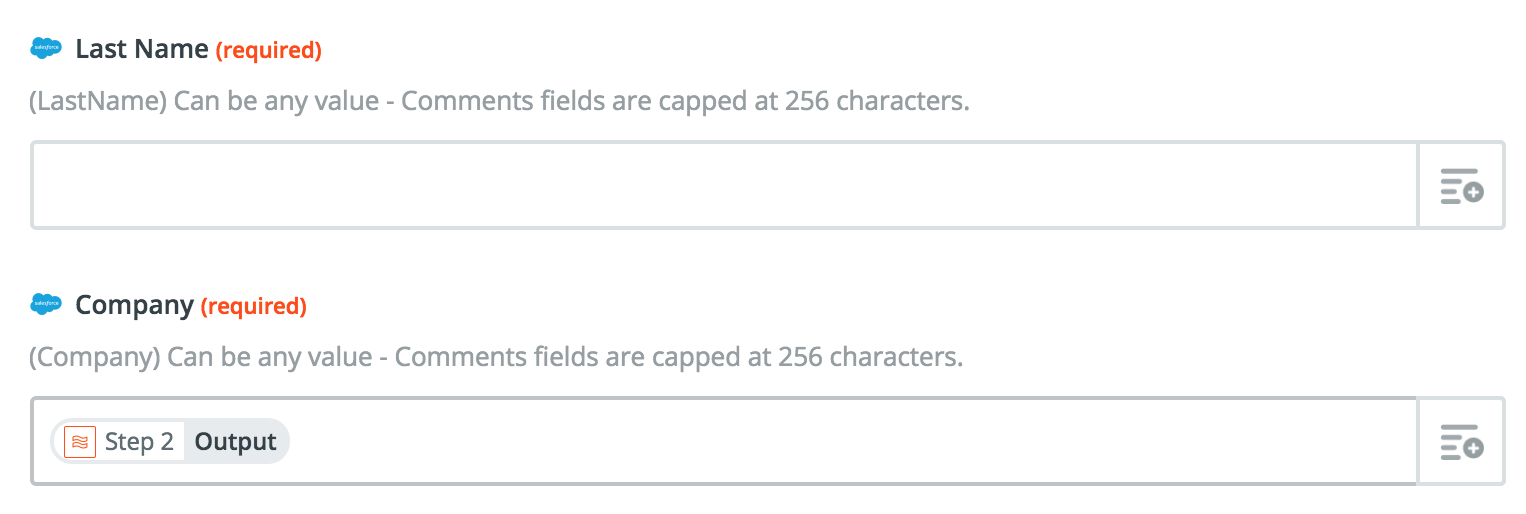Open insert-field menu for Last Name
Viewport: 1526px width, 514px height.
point(1461,186)
